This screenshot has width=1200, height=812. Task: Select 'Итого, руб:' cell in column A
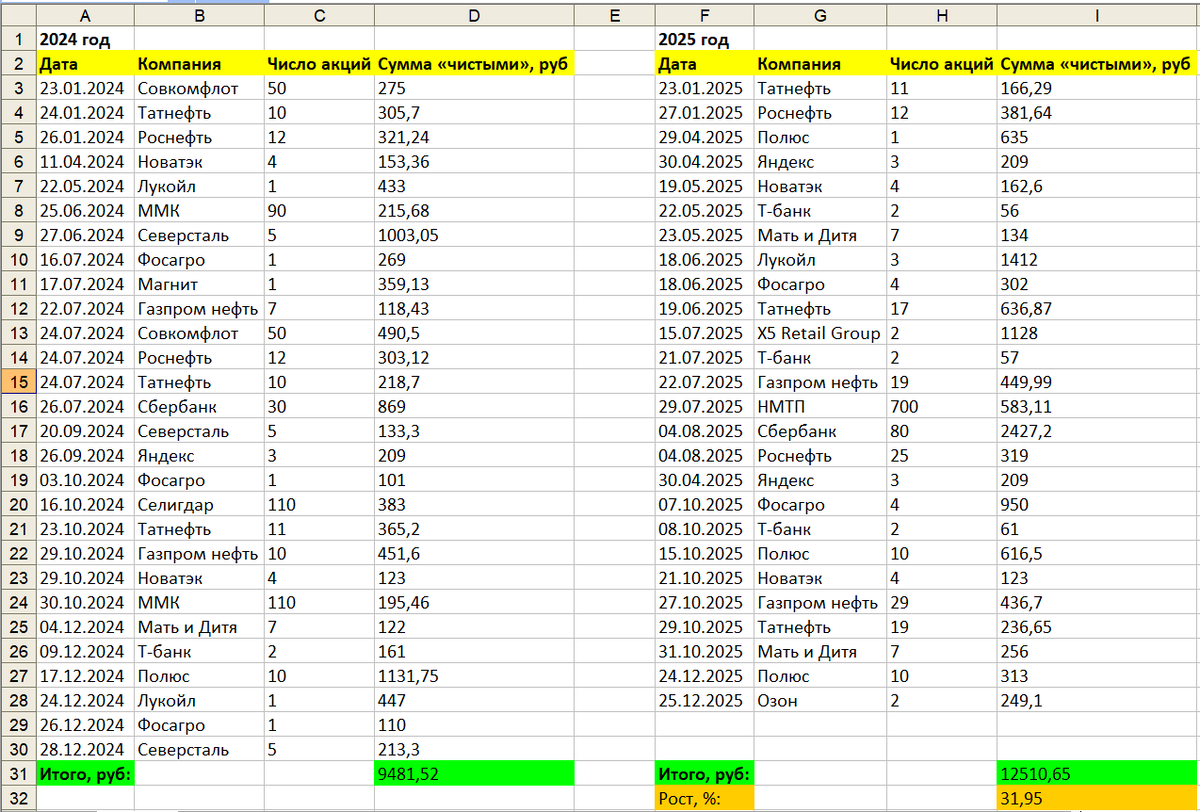click(x=84, y=774)
